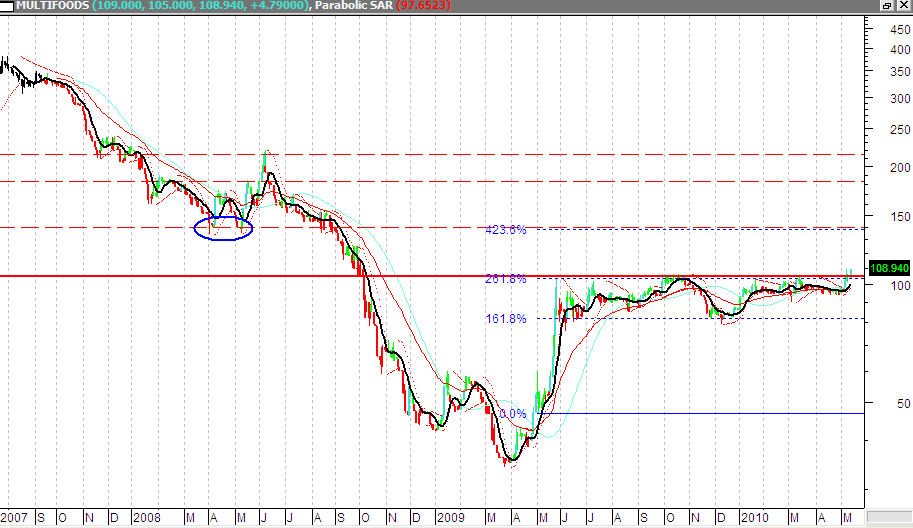This screenshot has width=913, height=528.
Task: Select the blue ellipse annotation
Action: (x=223, y=228)
